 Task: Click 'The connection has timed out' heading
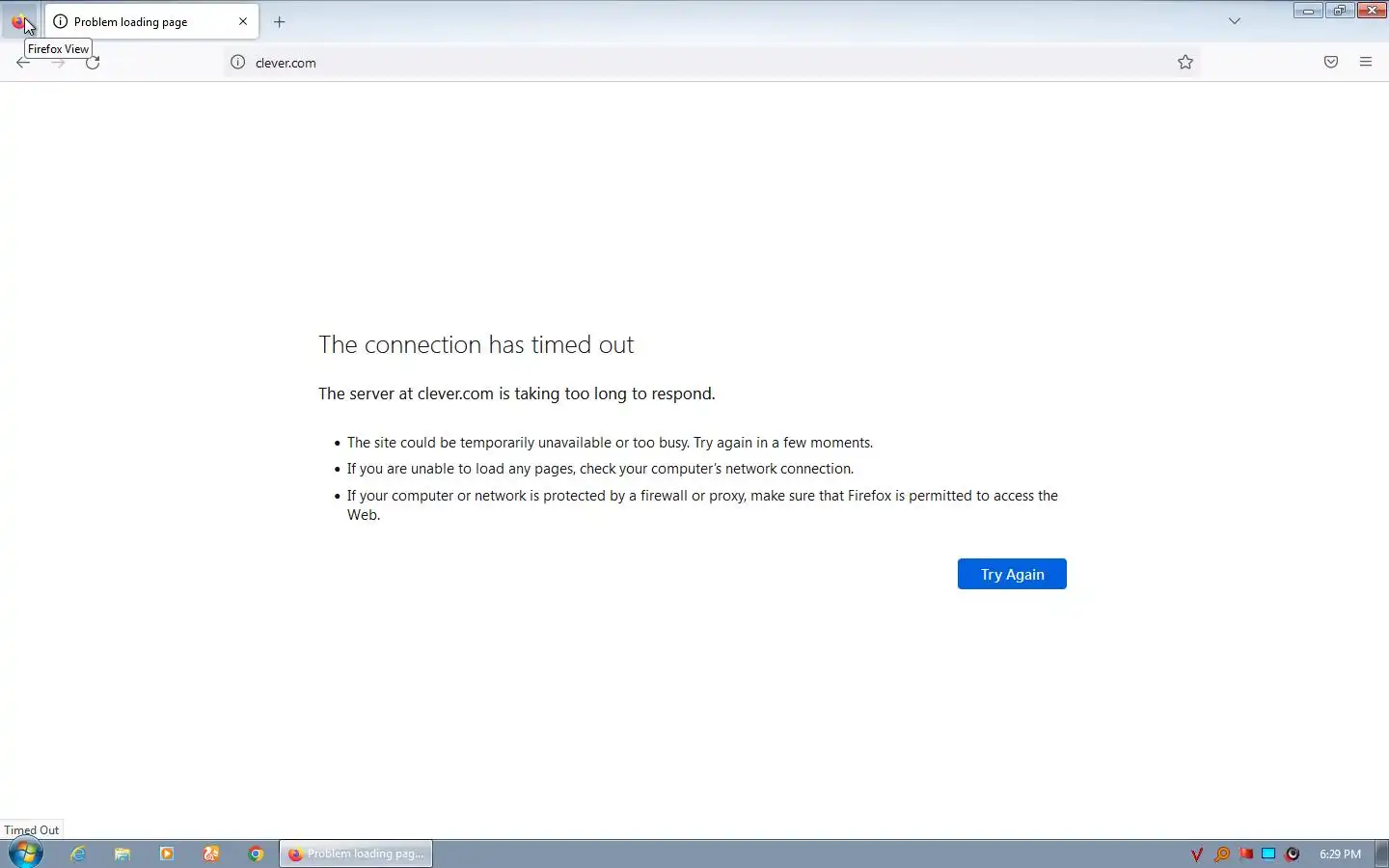[476, 344]
